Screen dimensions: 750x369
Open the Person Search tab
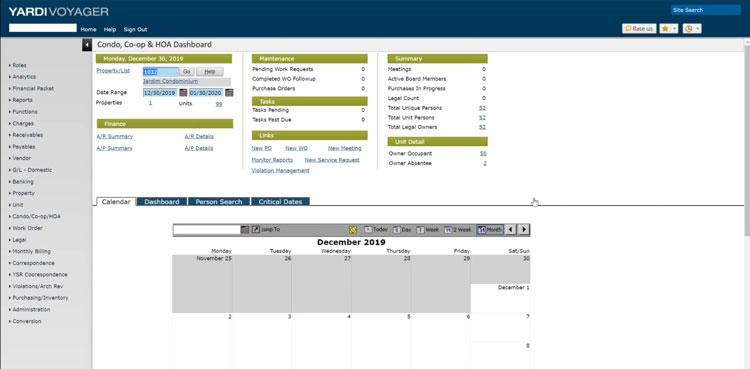tap(219, 201)
